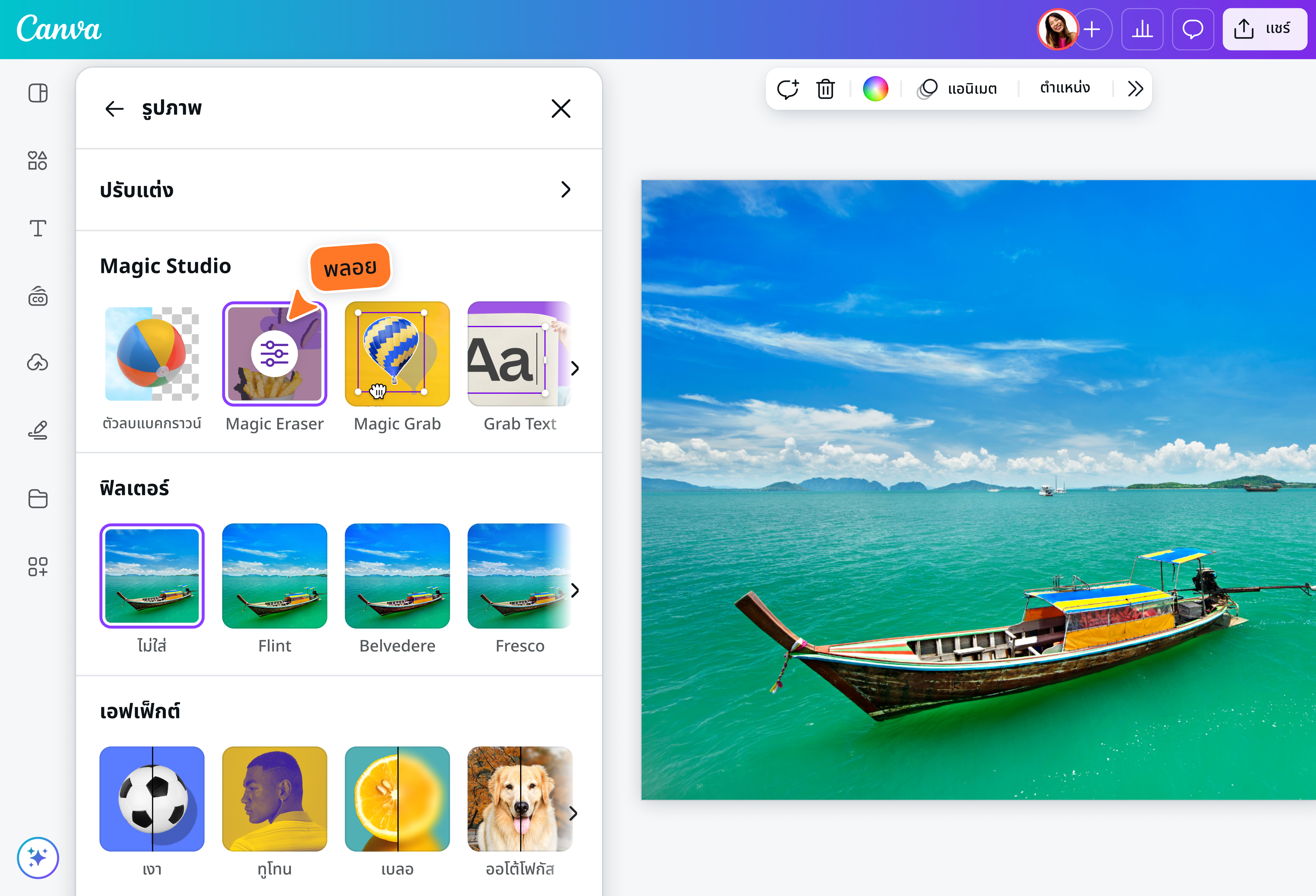The height and width of the screenshot is (896, 1316).
Task: Open comments speech bubble in header
Action: pos(1192,30)
